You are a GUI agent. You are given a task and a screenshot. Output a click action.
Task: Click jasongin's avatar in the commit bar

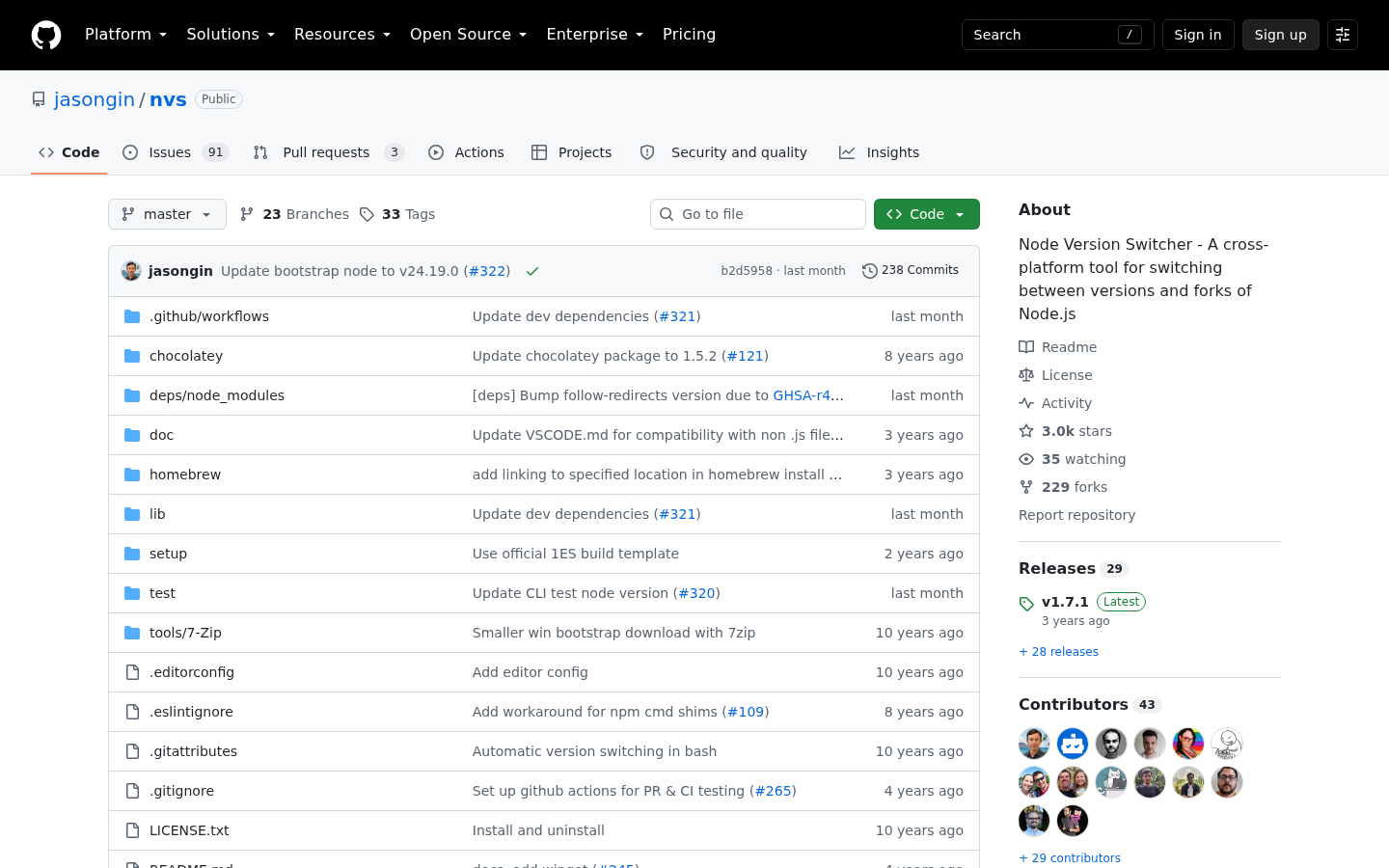click(x=131, y=271)
